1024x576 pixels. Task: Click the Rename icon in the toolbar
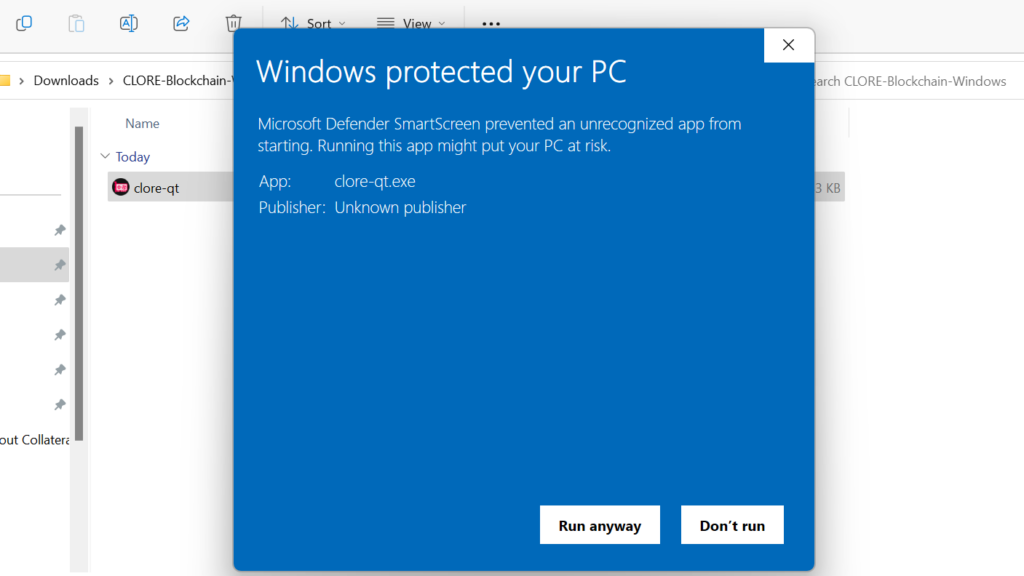coord(129,23)
